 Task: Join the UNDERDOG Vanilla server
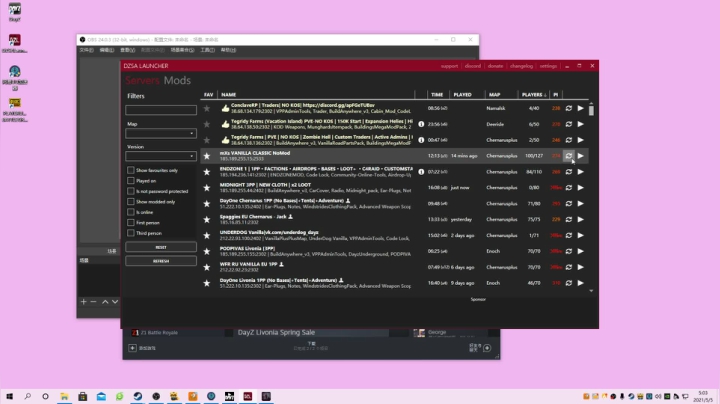pos(581,236)
